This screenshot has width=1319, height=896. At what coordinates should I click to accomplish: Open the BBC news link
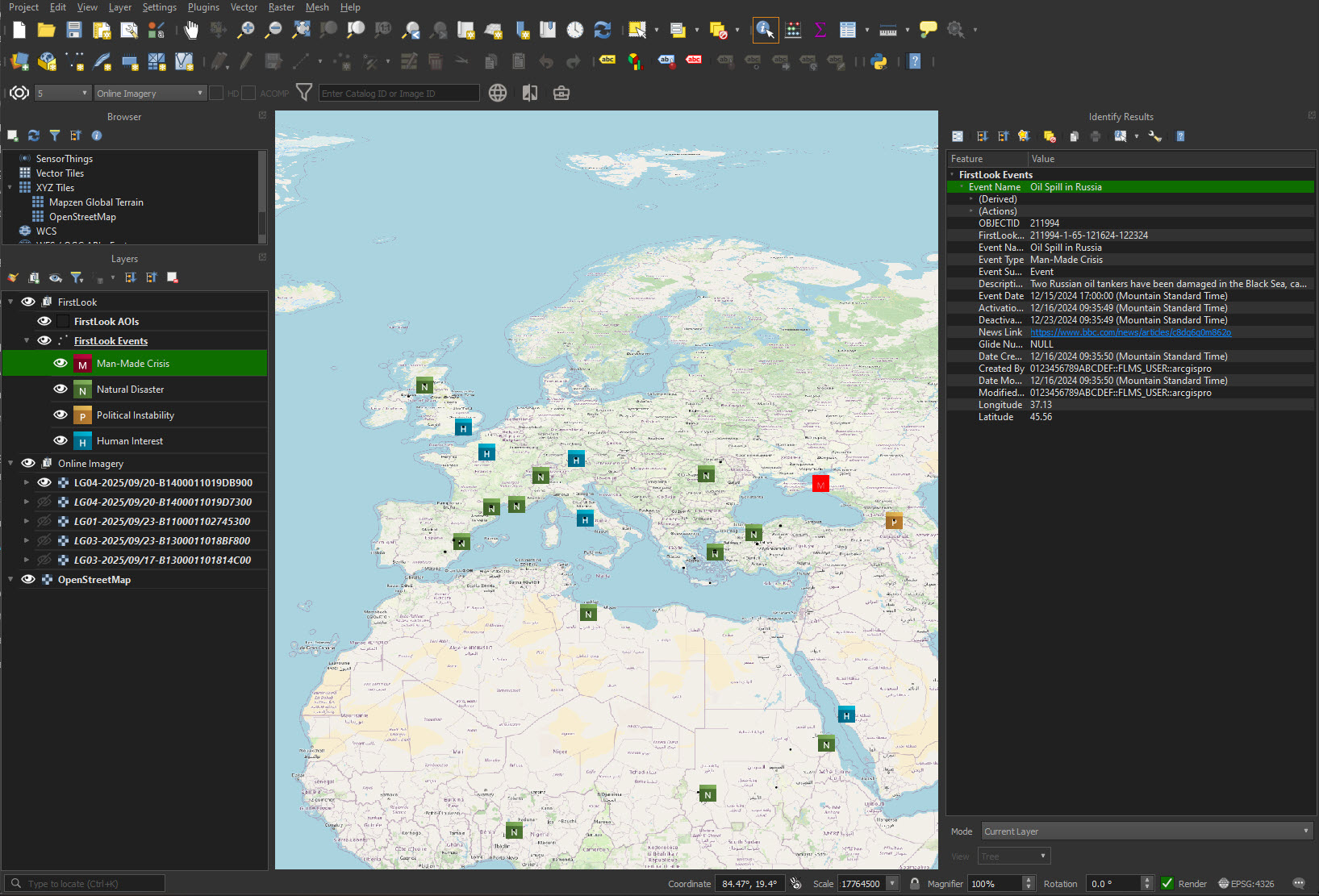[x=1130, y=332]
